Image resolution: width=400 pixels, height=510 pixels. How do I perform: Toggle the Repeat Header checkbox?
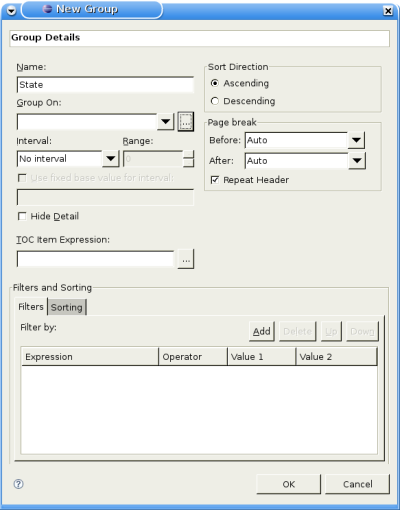click(x=215, y=180)
